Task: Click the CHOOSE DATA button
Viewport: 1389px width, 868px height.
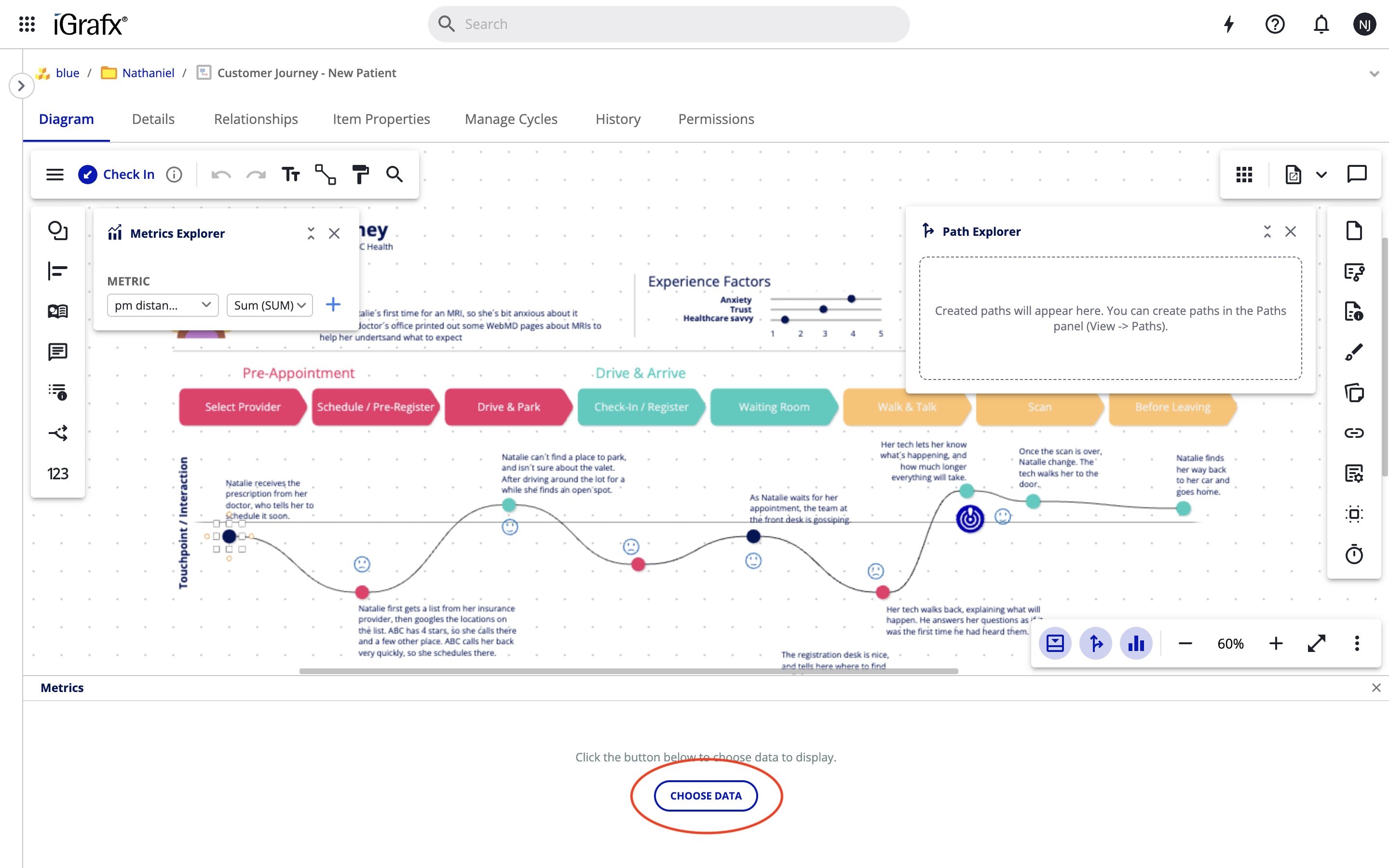Action: tap(706, 796)
